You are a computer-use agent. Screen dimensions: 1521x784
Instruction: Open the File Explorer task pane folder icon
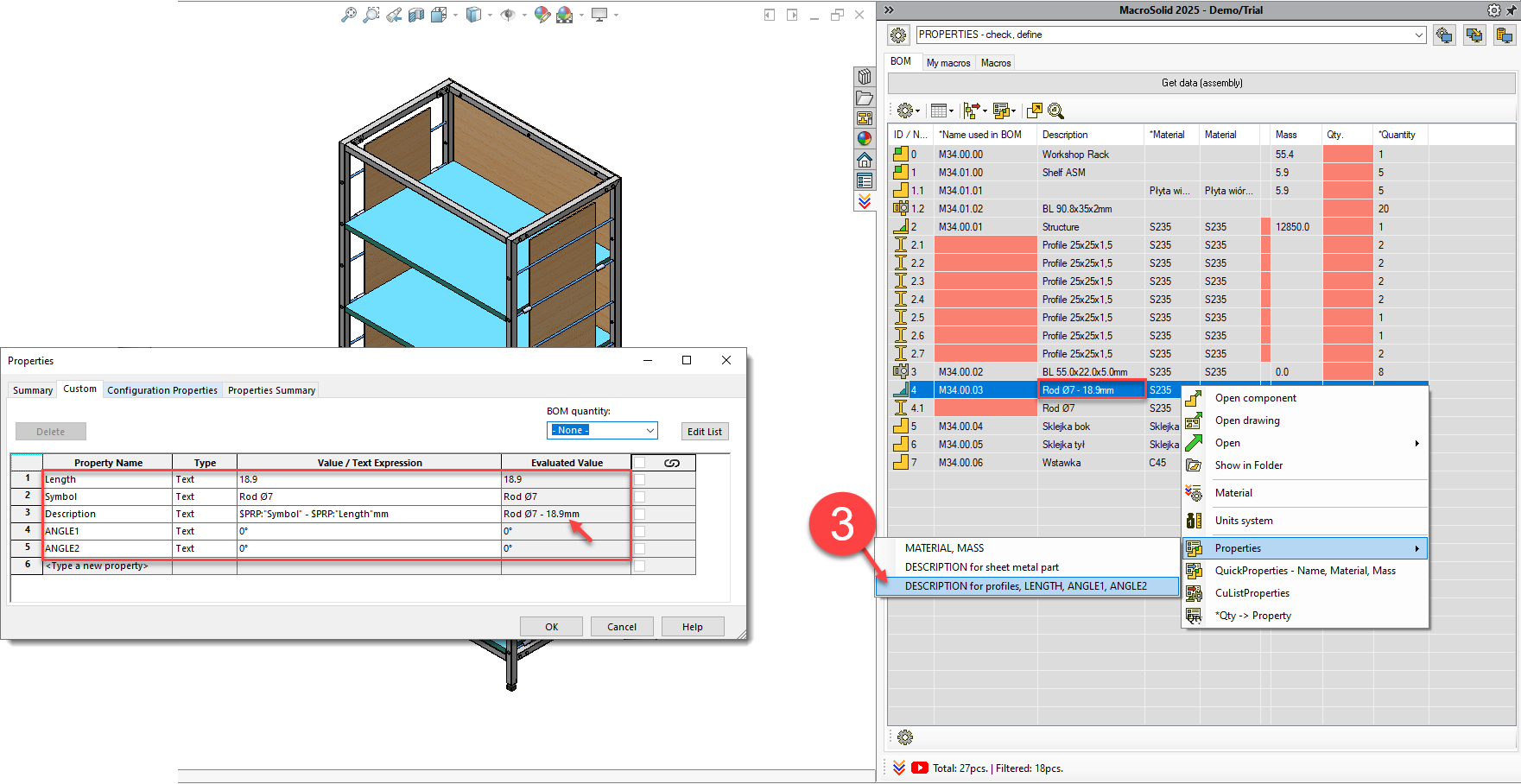click(865, 98)
